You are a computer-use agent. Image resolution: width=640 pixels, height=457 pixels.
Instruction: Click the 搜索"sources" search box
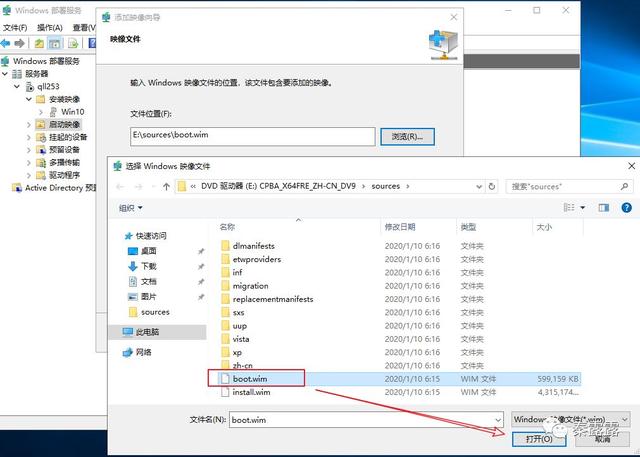pyautogui.click(x=570, y=186)
